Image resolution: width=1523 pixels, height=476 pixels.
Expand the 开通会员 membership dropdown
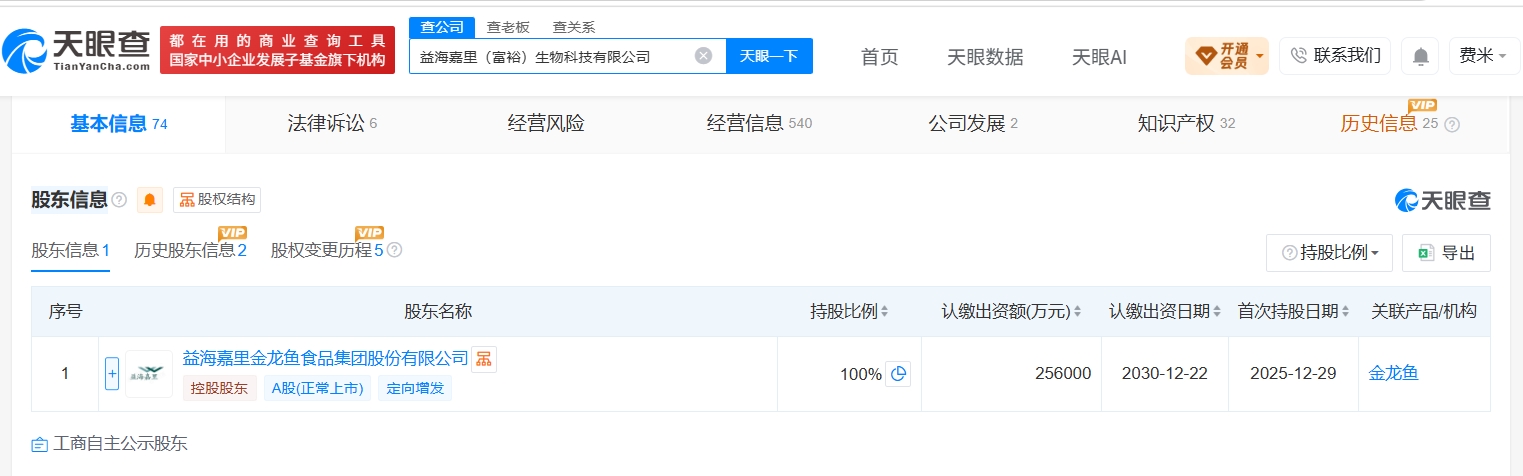pyautogui.click(x=1227, y=56)
